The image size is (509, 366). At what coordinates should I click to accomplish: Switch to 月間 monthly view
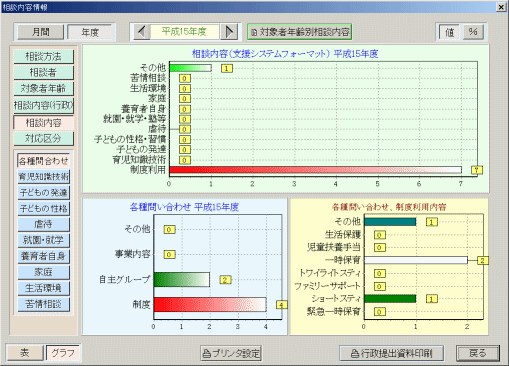tap(41, 32)
